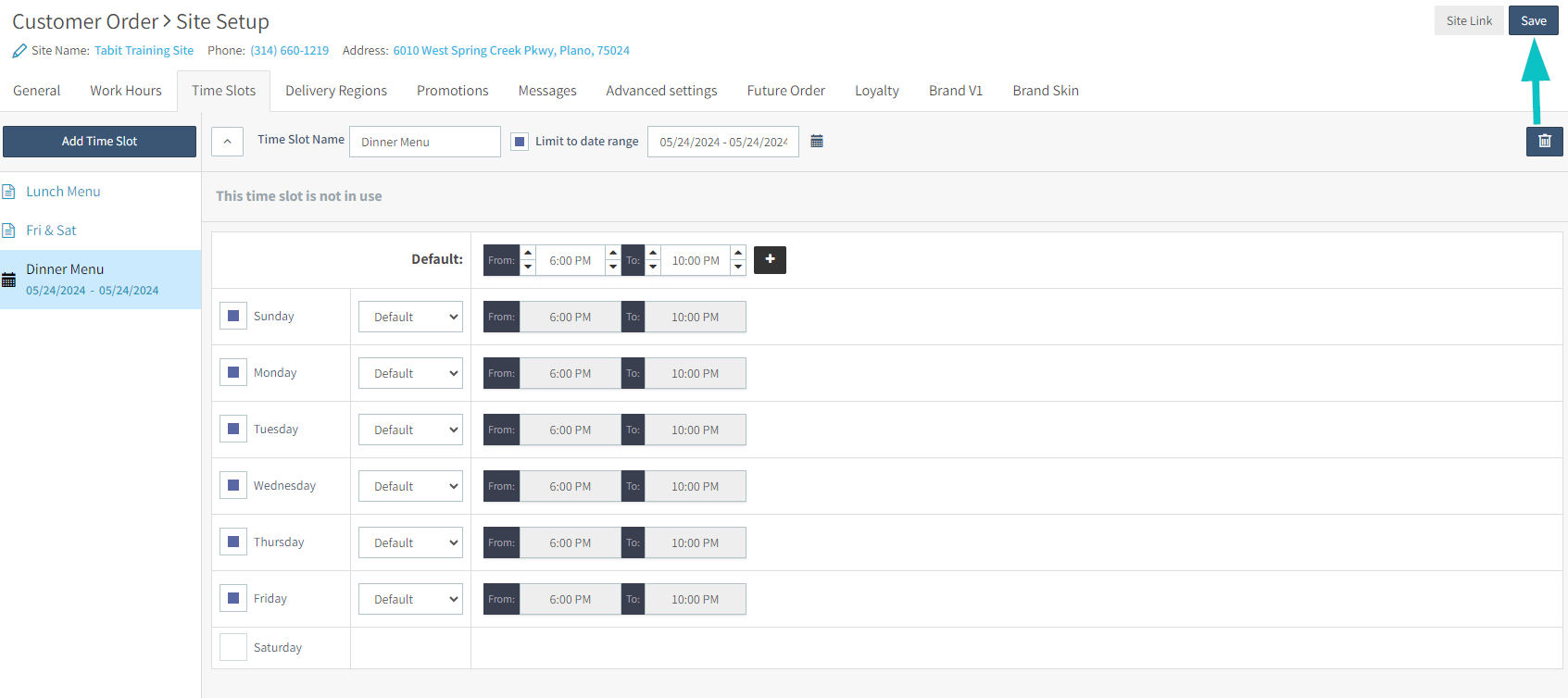The image size is (1568, 698).
Task: Click the Fri & Sat document icon
Action: click(x=9, y=231)
